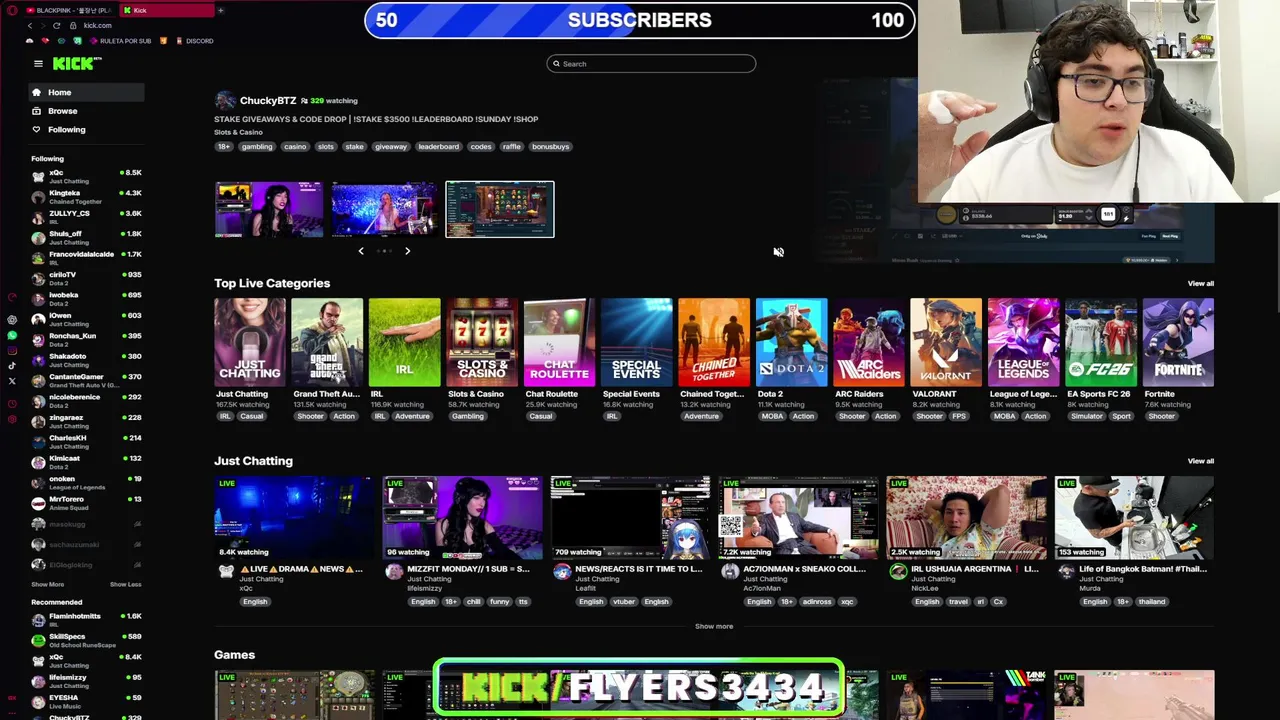Screen dimensions: 1280x720
Task: Select Following in the Kick sidebar
Action: click(87, 129)
